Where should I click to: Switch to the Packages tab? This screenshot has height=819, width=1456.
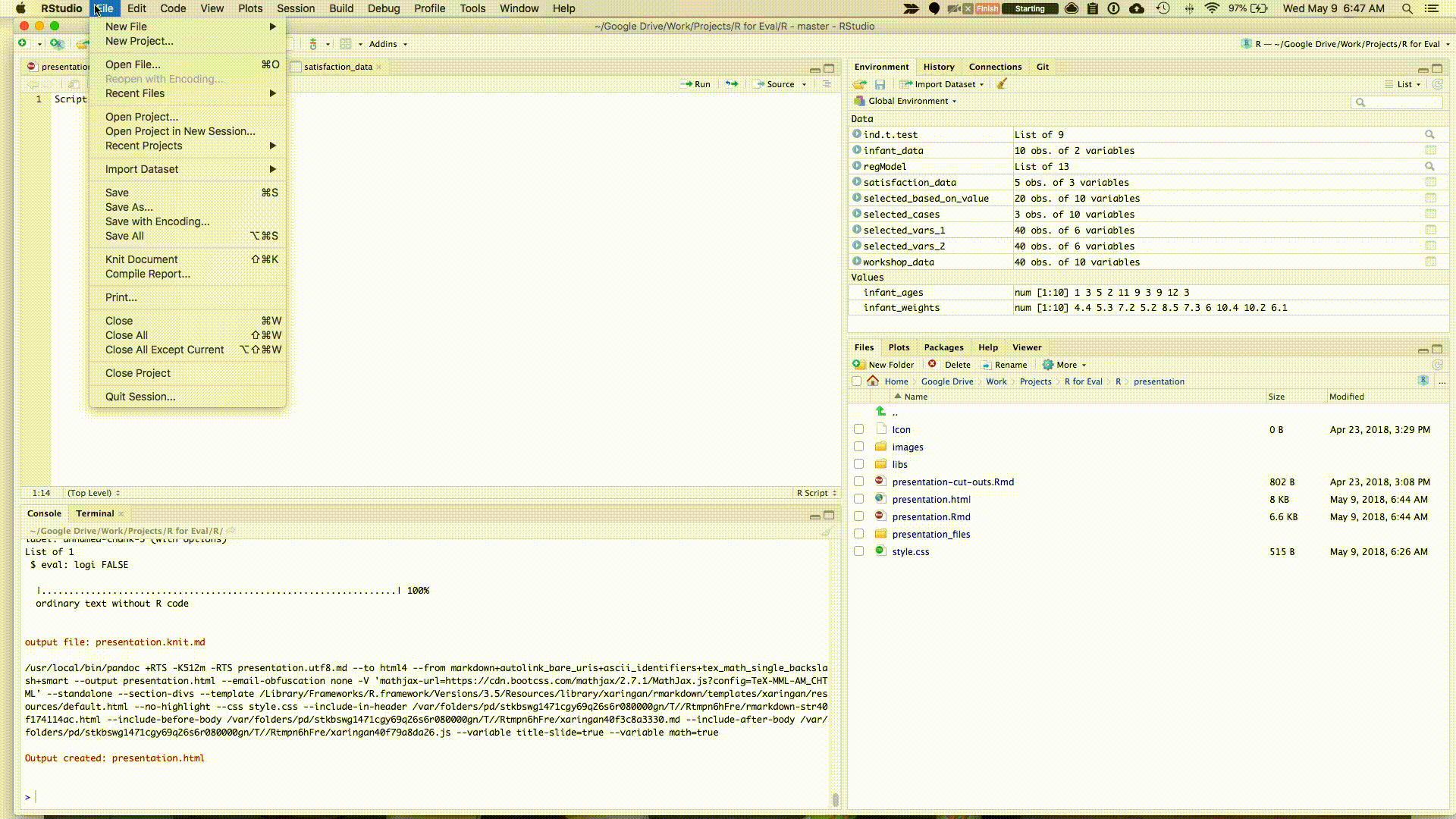[943, 347]
